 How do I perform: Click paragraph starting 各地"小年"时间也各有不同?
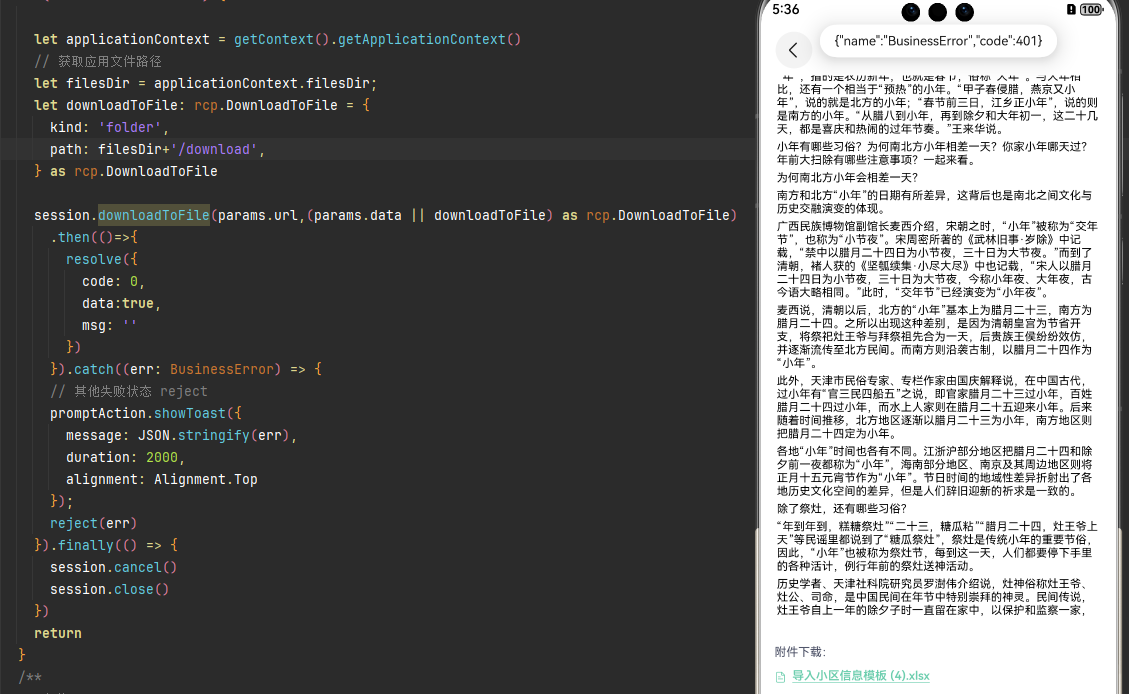coord(935,471)
